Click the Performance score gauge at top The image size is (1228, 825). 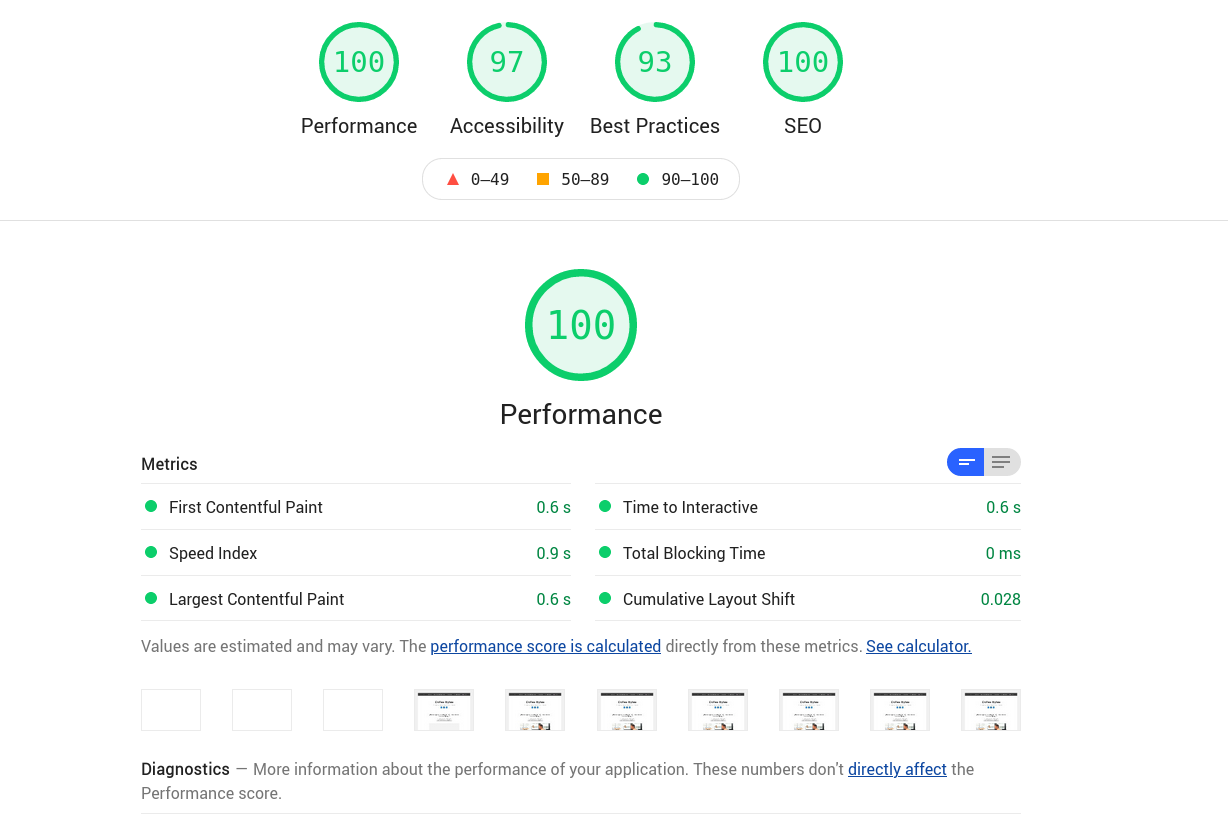pos(359,62)
